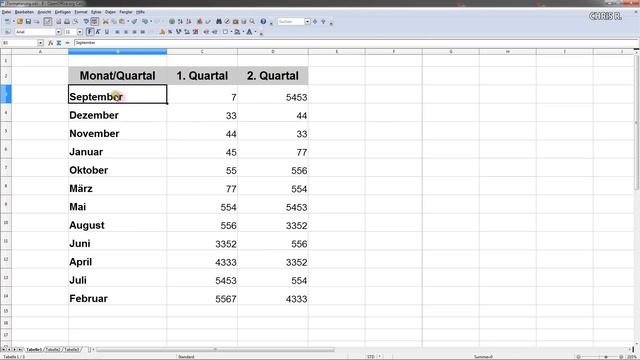This screenshot has height=360, width=640.
Task: Switch to the Tabelle3 sheet tab
Action: pos(72,350)
